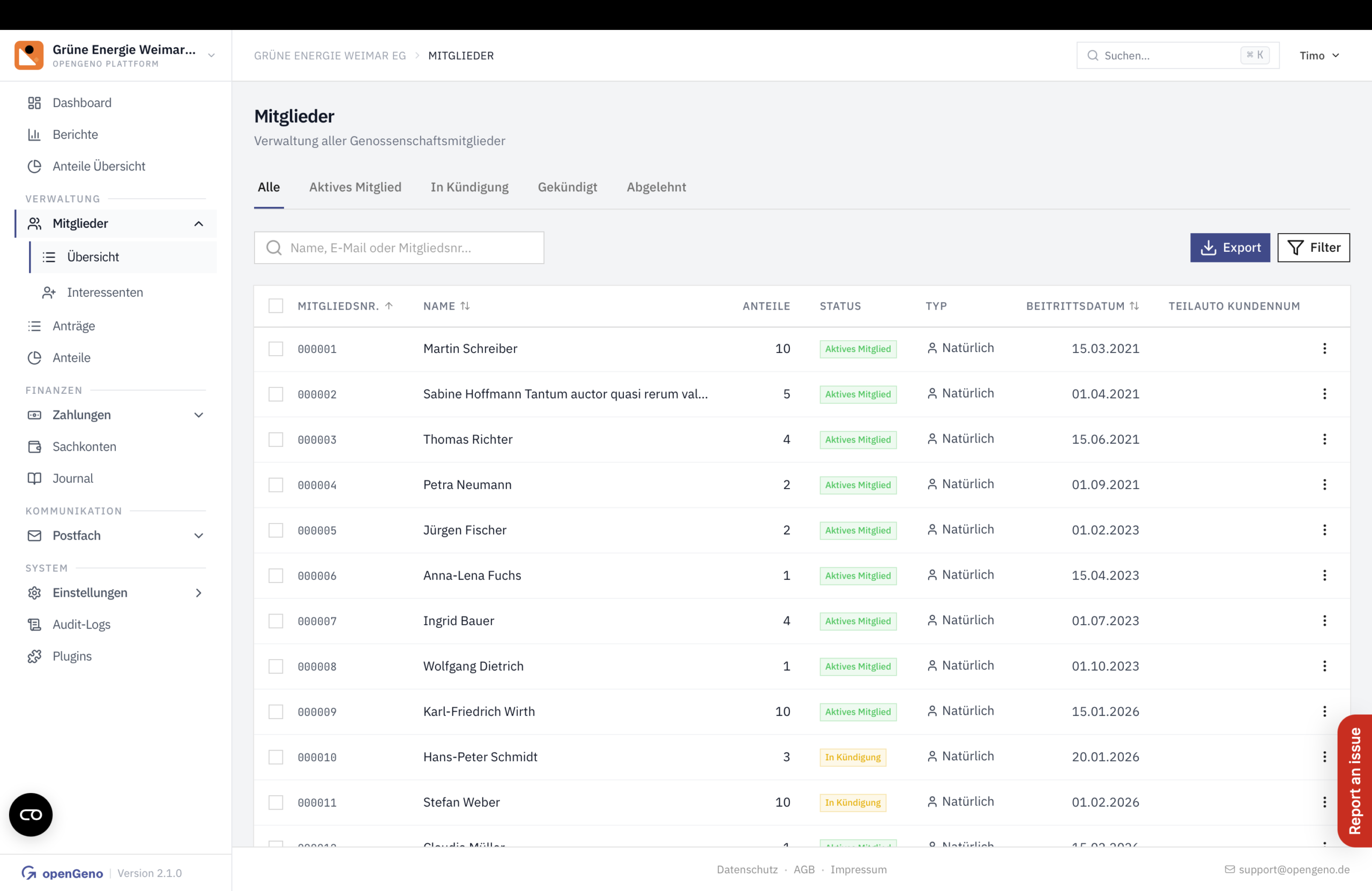
Task: Open three-dot menu for Anna-Lena Fuchs
Action: tap(1324, 575)
